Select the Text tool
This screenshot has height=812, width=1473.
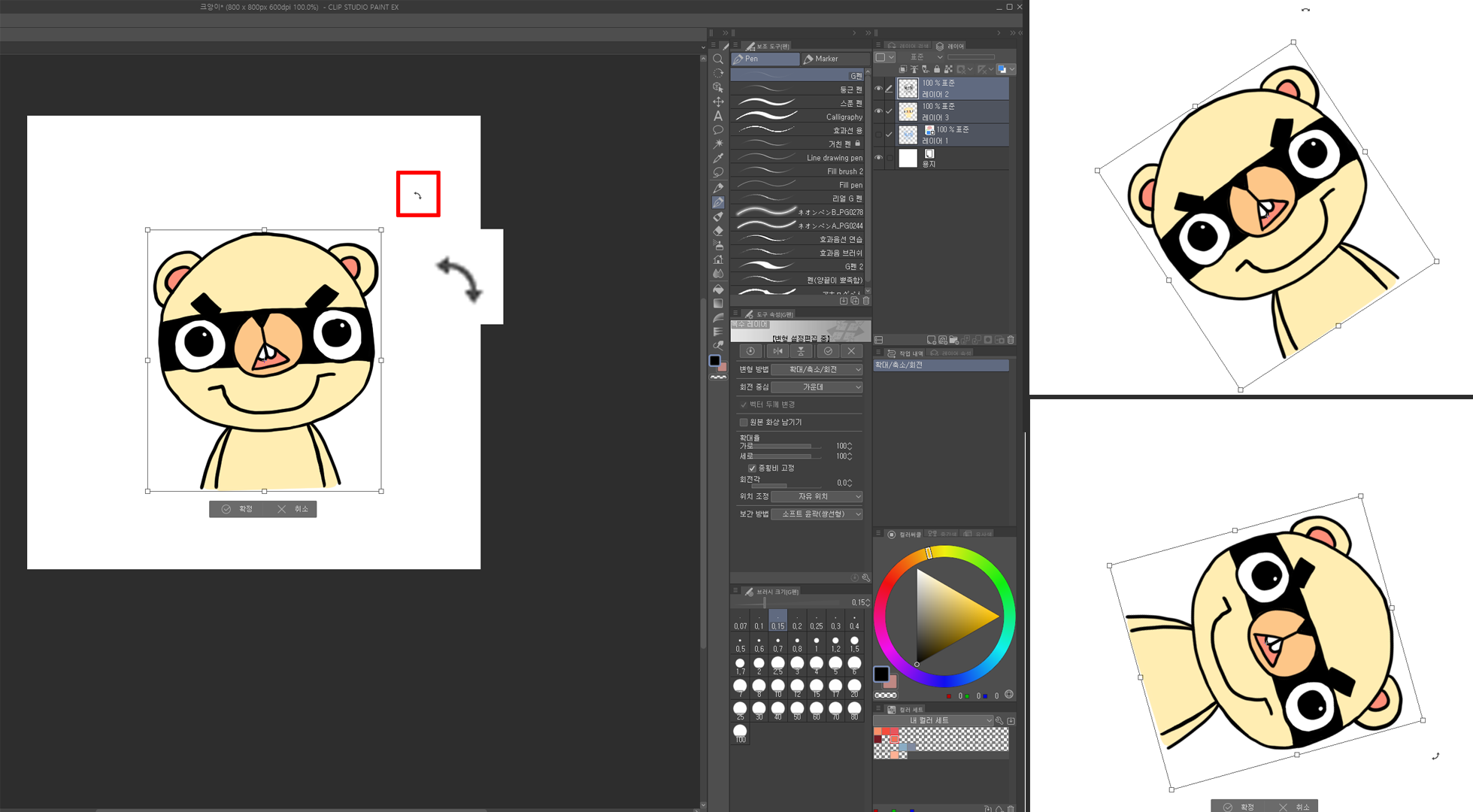(x=718, y=116)
